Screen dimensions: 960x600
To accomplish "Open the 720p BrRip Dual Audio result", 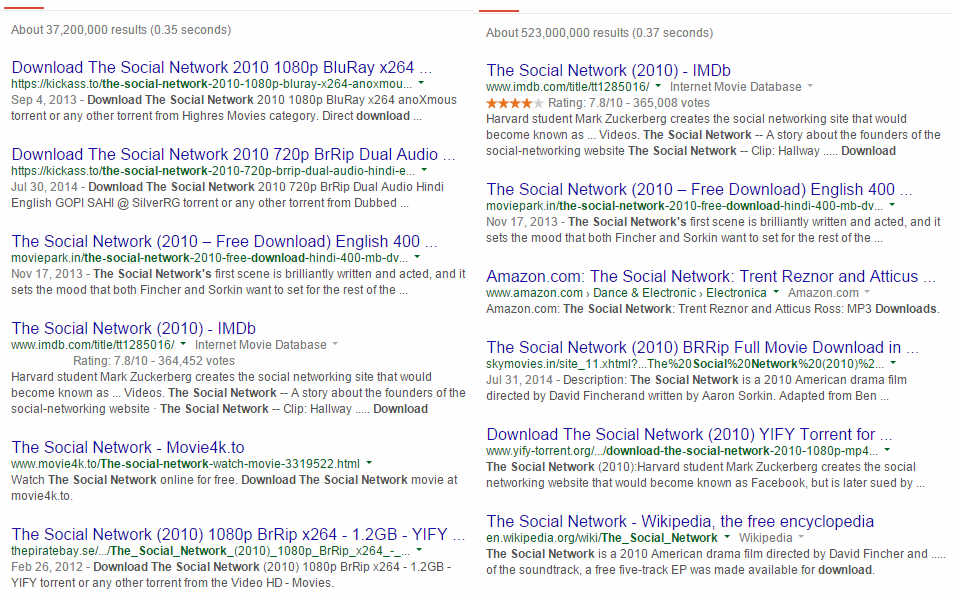I will (x=233, y=154).
